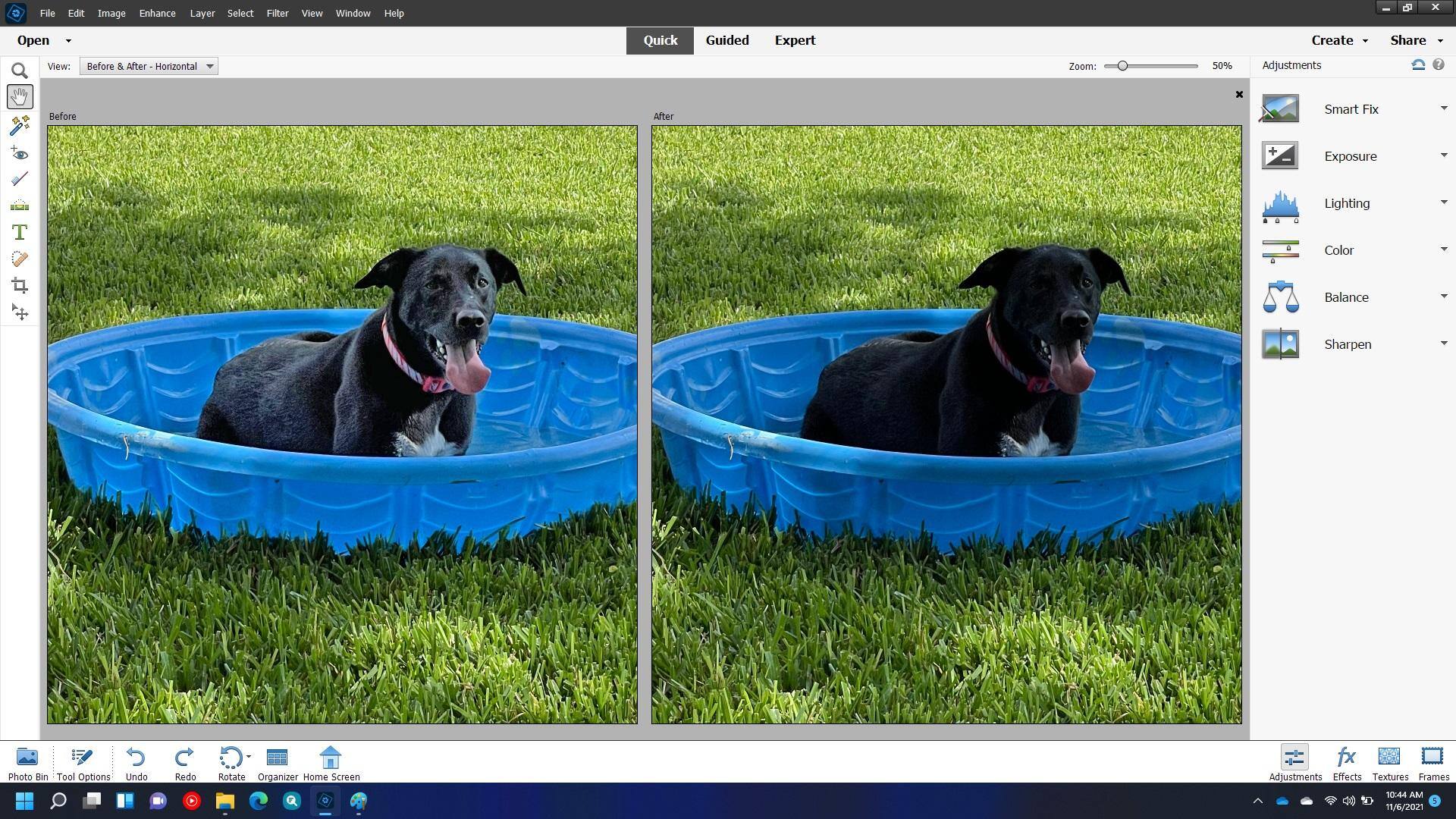Select the Spot Healing Brush tool
The width and height of the screenshot is (1456, 819).
[20, 259]
